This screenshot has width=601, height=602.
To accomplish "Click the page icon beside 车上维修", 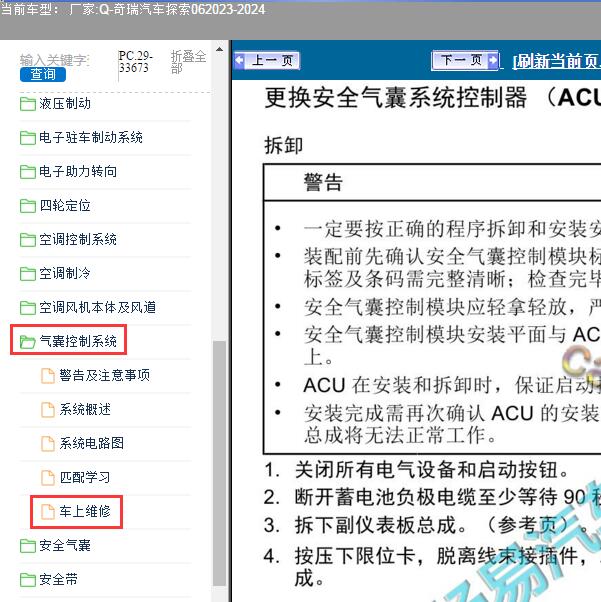I will 48,511.
